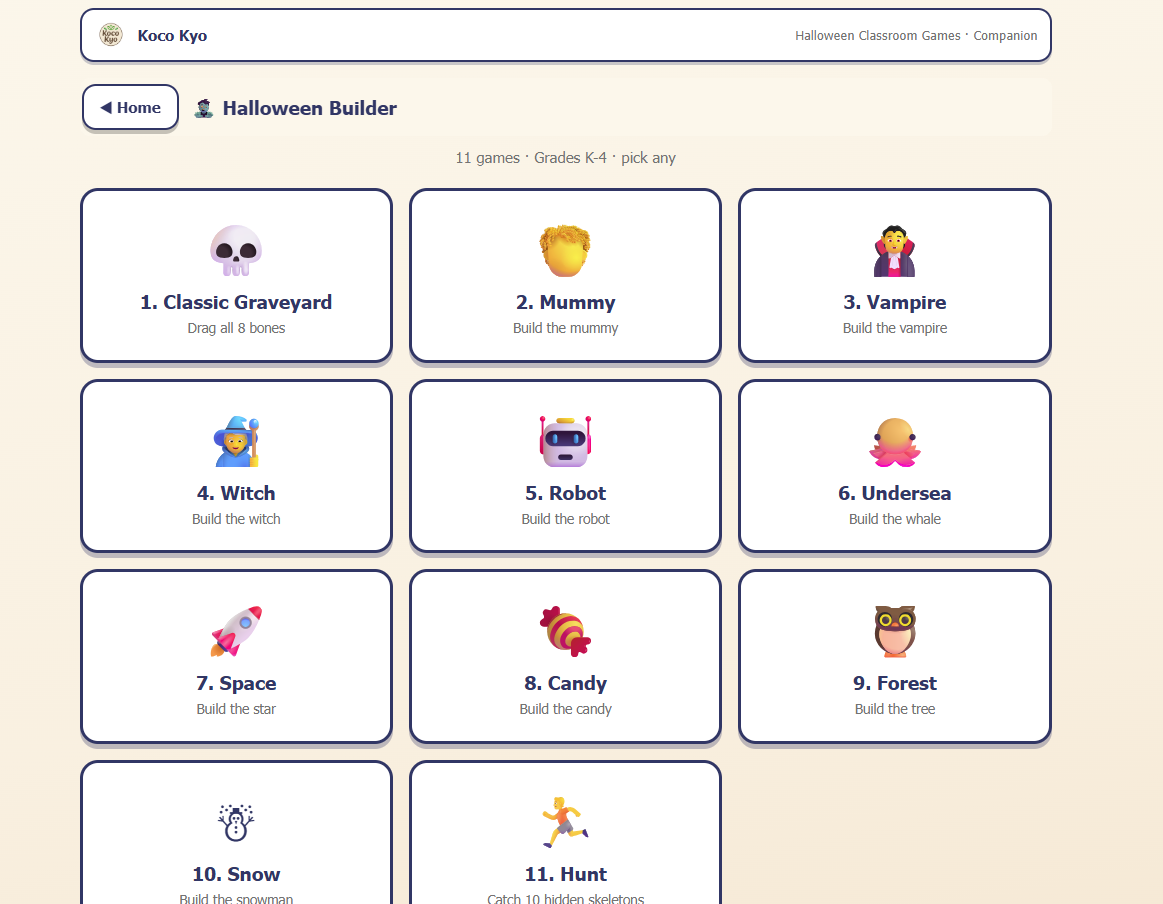Select the 4. Witch game title
This screenshot has width=1163, height=904.
point(236,493)
